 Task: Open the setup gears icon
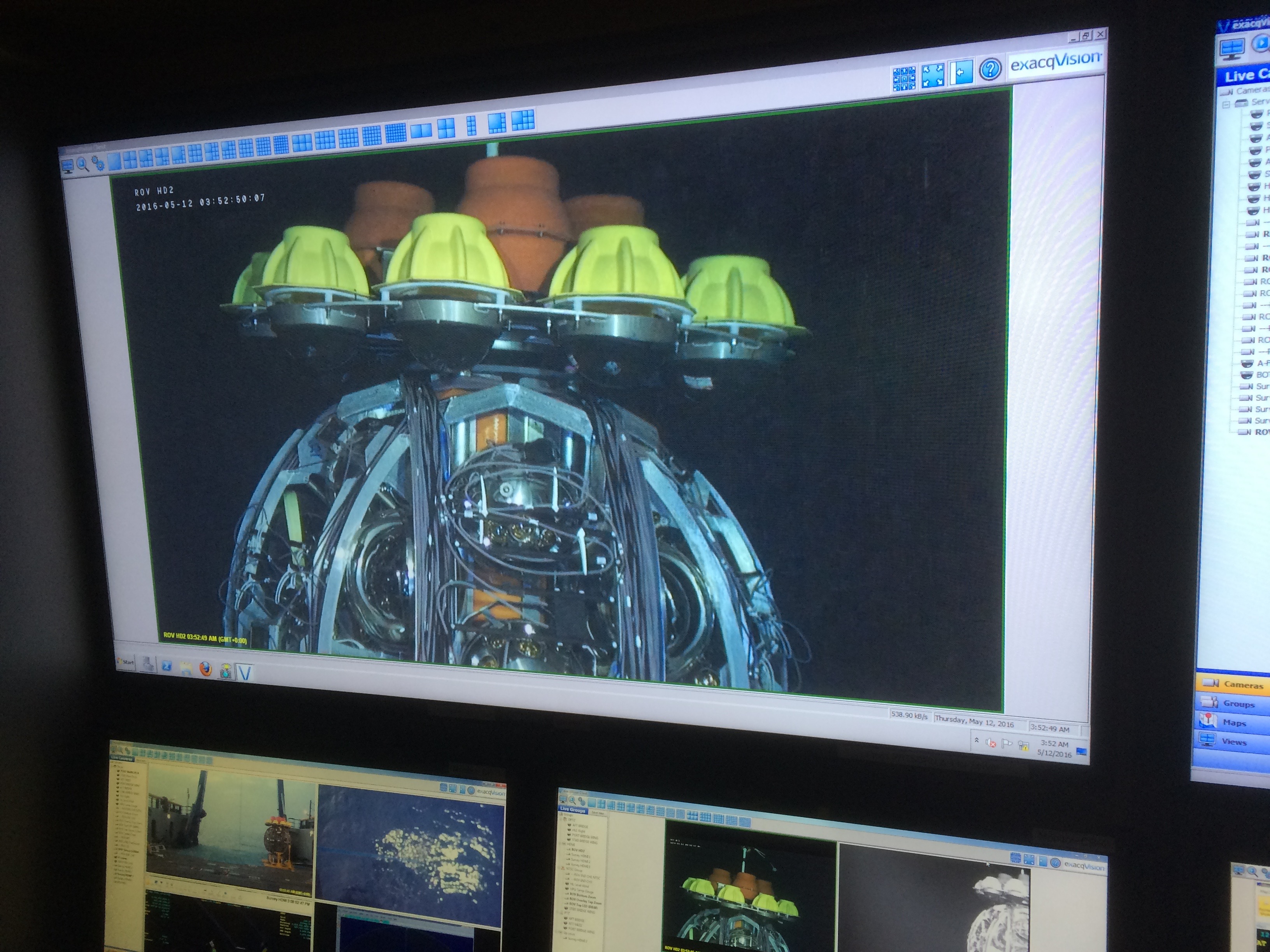coord(98,164)
